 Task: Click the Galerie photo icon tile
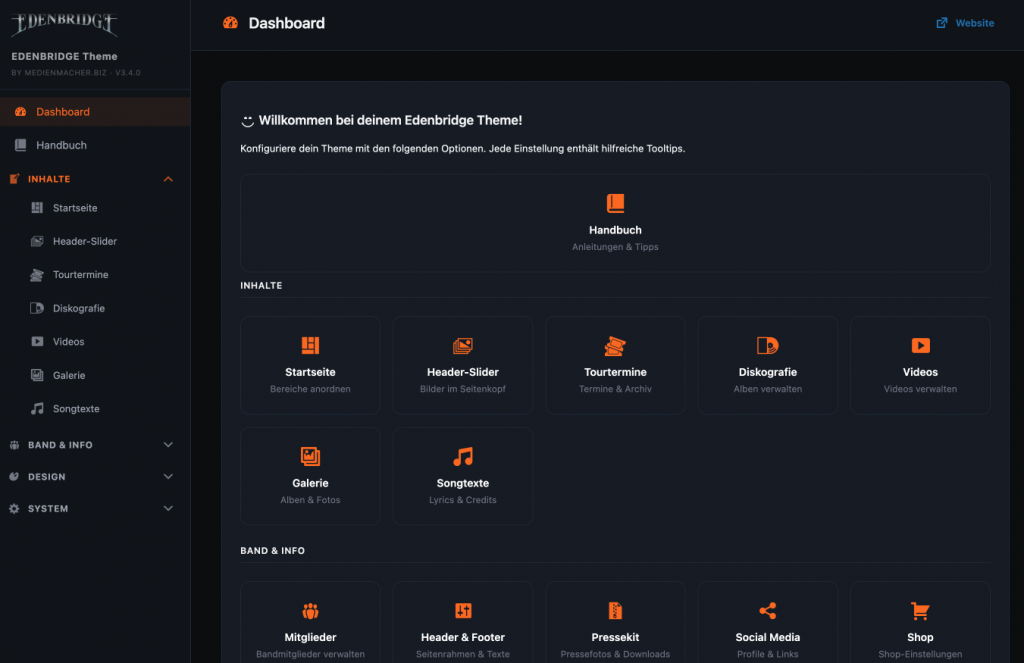click(x=310, y=476)
